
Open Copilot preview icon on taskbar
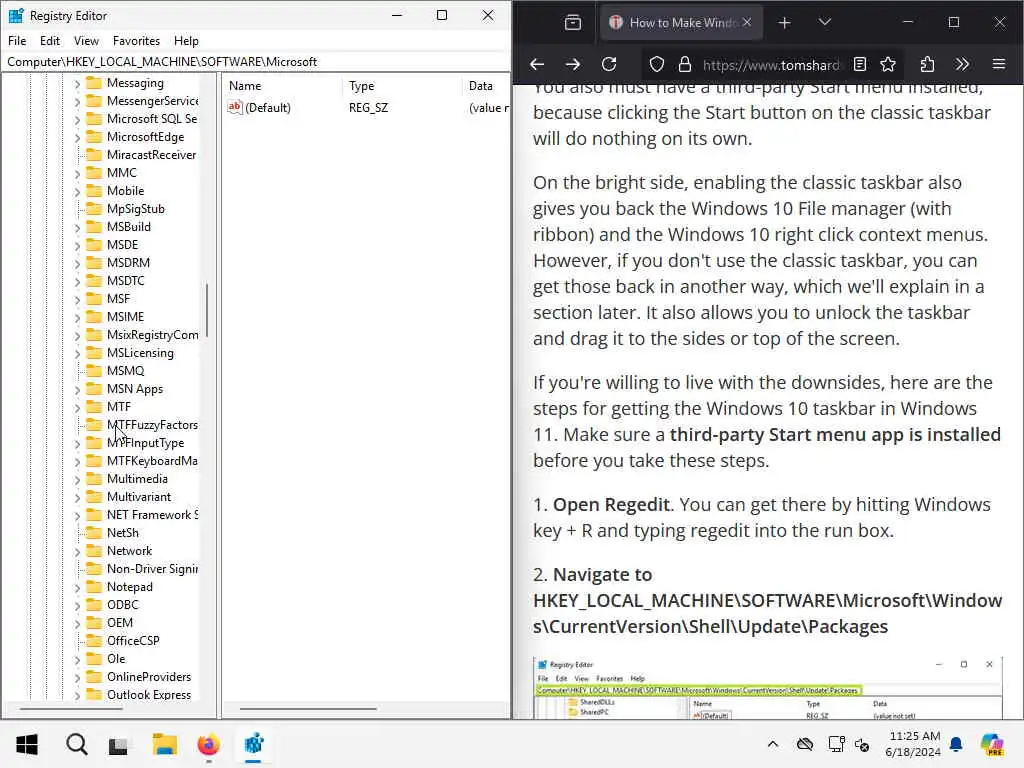992,744
